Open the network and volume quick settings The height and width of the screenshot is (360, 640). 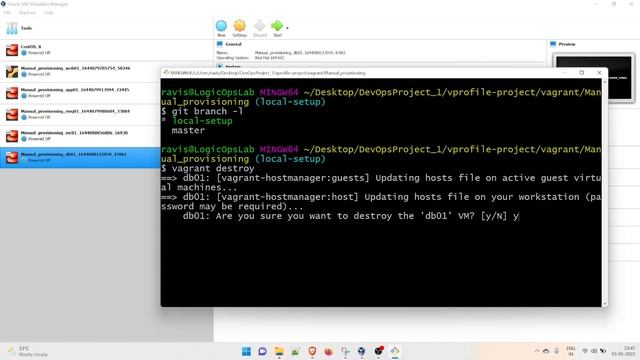point(594,351)
